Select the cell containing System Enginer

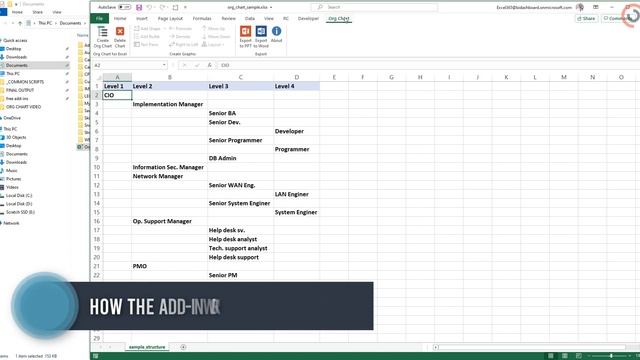tap(297, 212)
